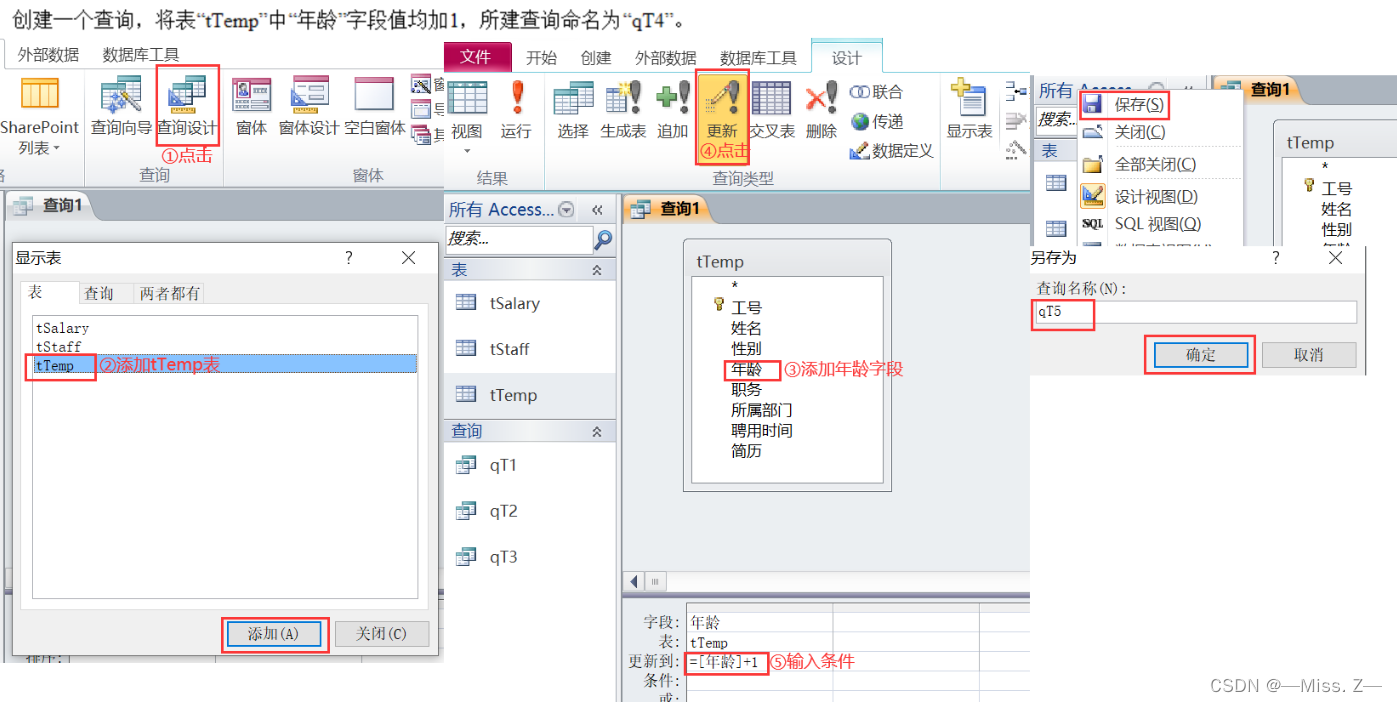Image resolution: width=1397 pixels, height=702 pixels.
Task: Click the 所属部门 field in tTemp list
Action: [762, 410]
